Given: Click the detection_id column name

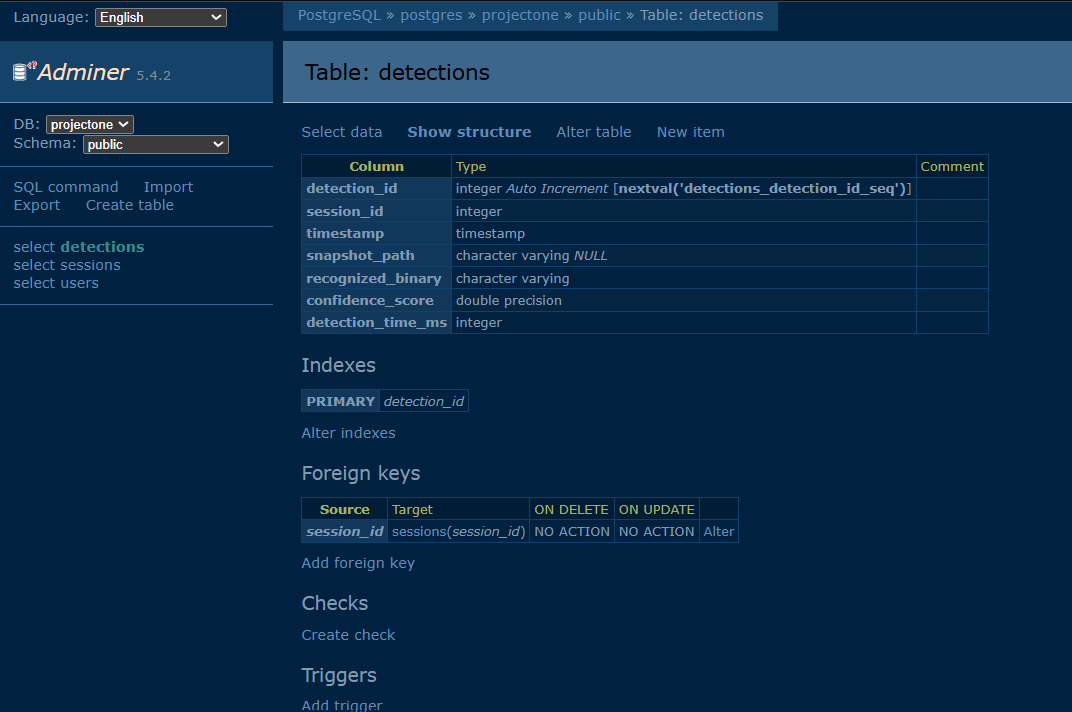Looking at the screenshot, I should tap(351, 188).
